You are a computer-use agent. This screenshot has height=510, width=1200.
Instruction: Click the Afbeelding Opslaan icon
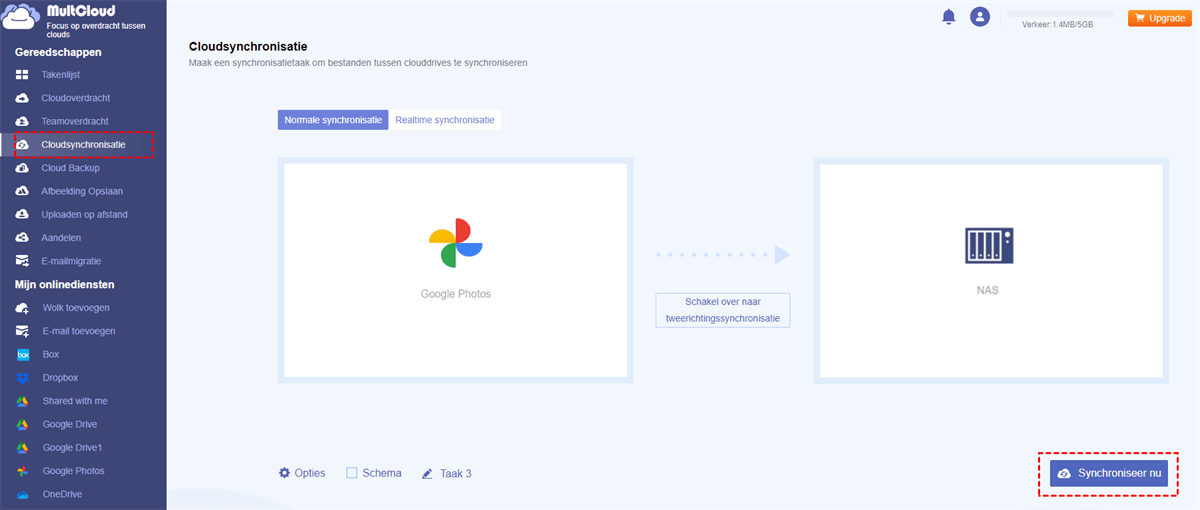pos(23,191)
